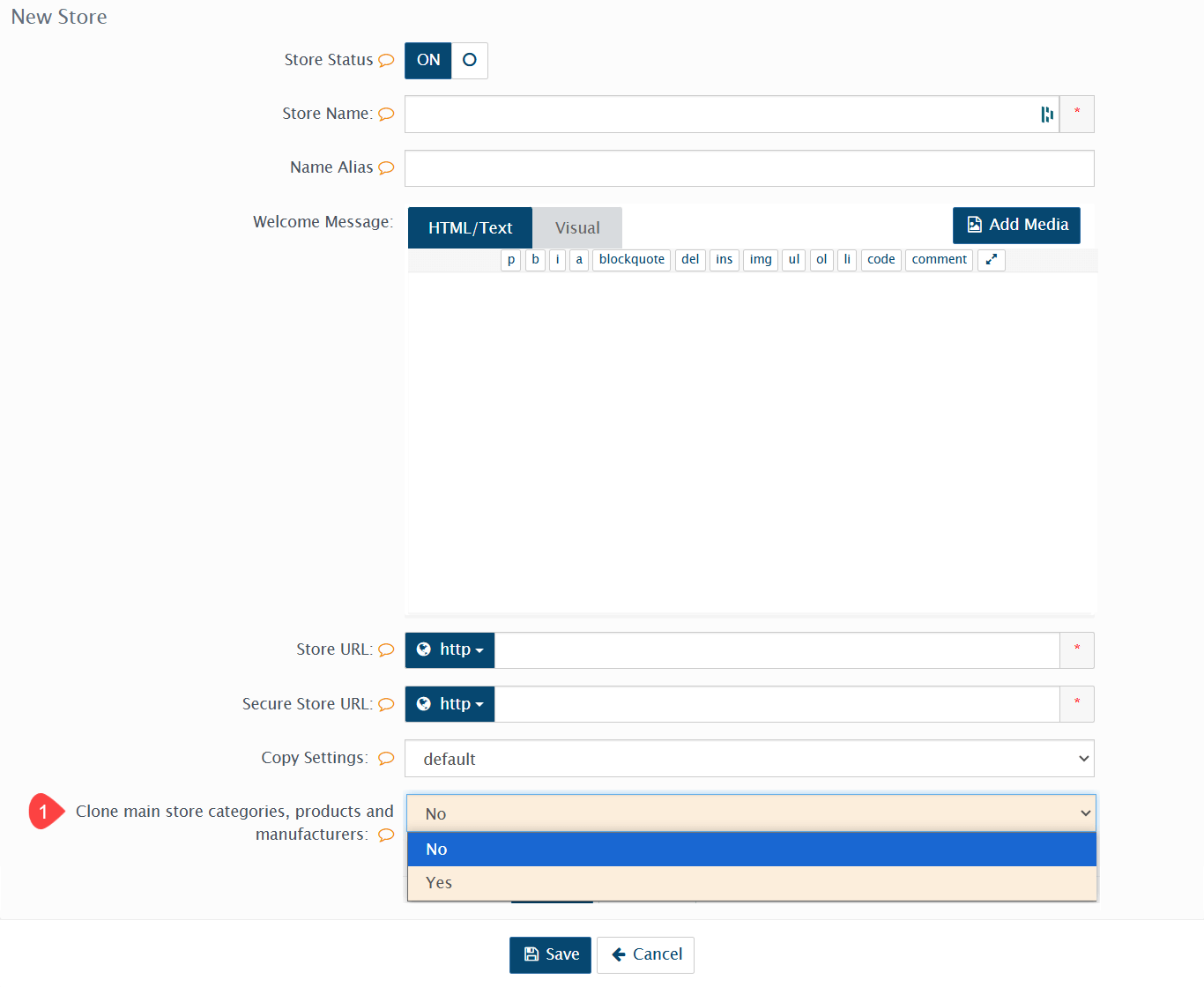Click the fullscreen expand icon in editor toolbar
The width and height of the screenshot is (1204, 987).
pyautogui.click(x=991, y=260)
